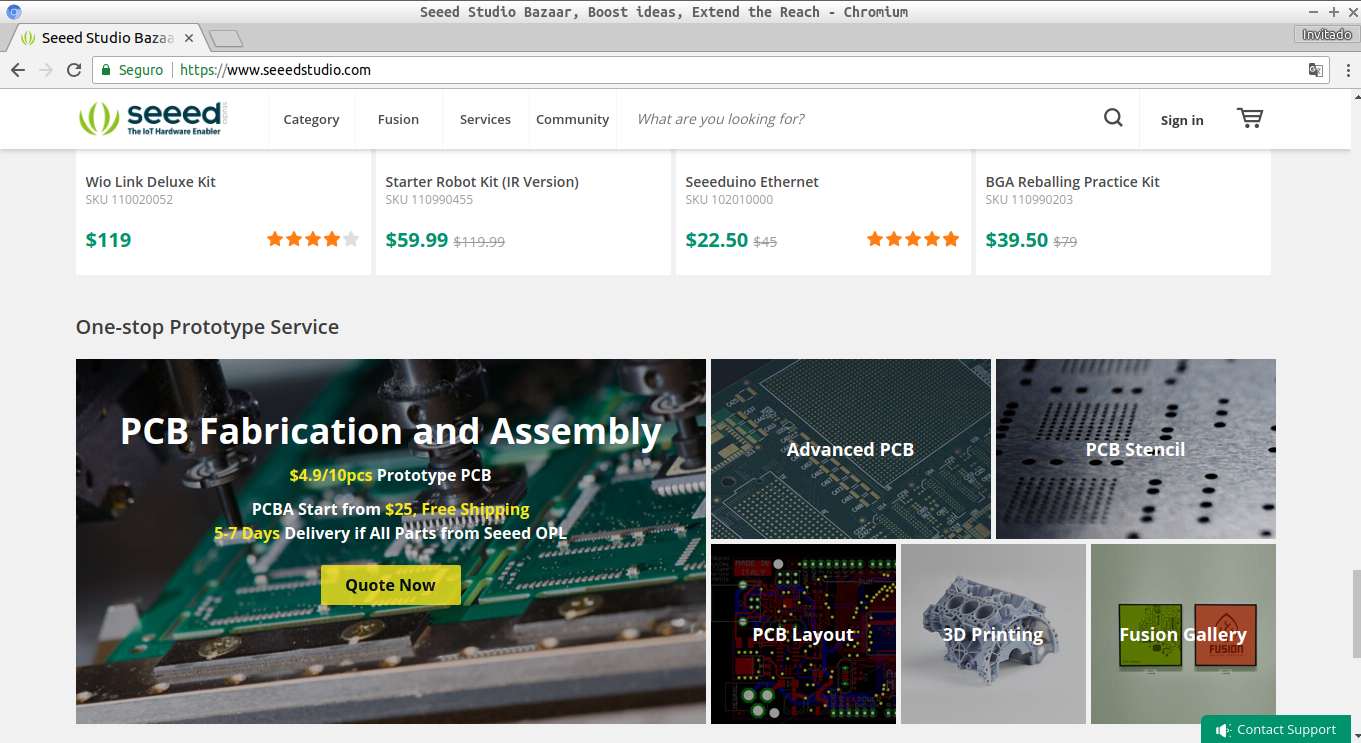Open the PCB Layout tile
The height and width of the screenshot is (743, 1361).
tap(803, 634)
